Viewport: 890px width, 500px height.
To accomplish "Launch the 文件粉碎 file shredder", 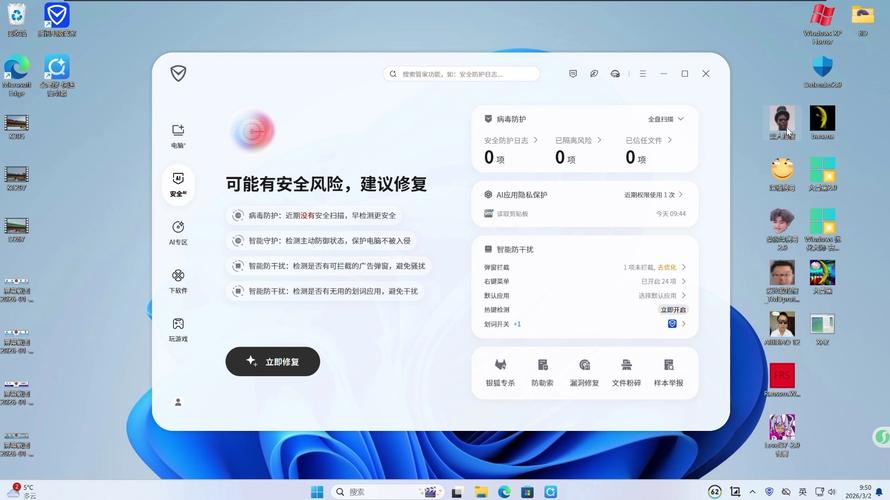I will (x=626, y=371).
